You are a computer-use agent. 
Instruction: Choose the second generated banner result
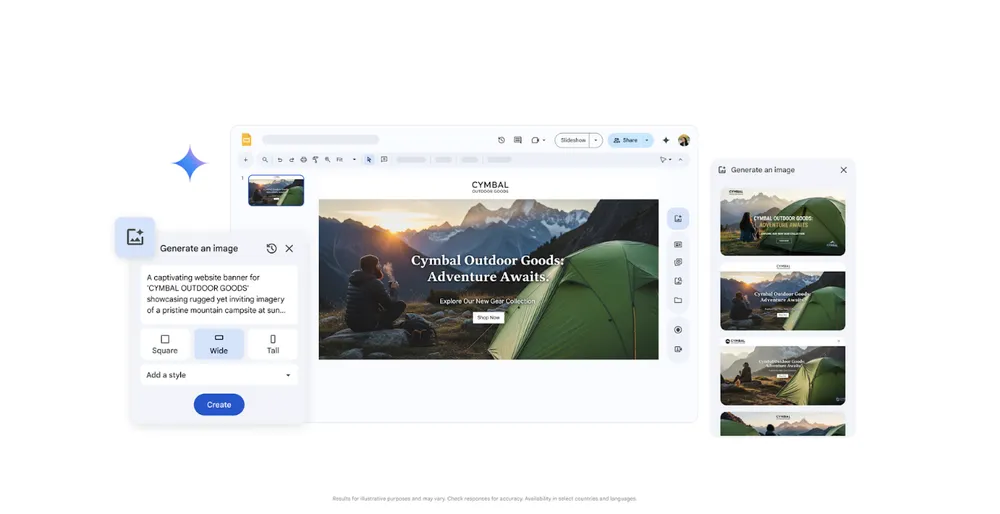tap(783, 297)
